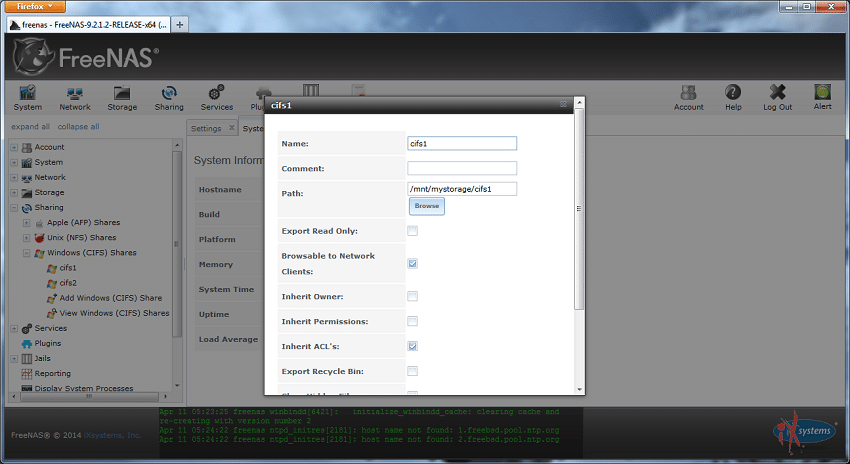
Task: Expand the Apple (AFP) Shares node
Action: [x=26, y=222]
